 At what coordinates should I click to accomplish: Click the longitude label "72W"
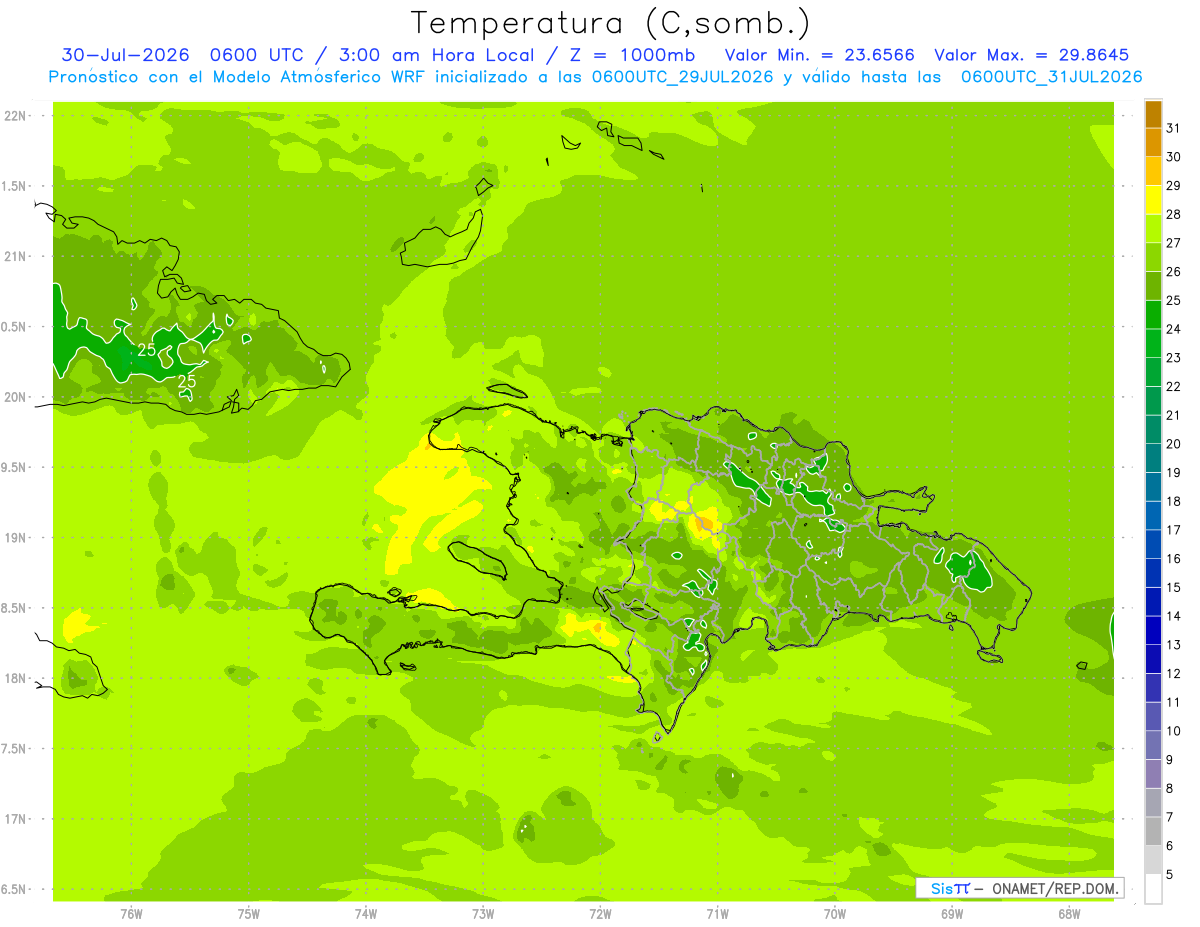(600, 913)
